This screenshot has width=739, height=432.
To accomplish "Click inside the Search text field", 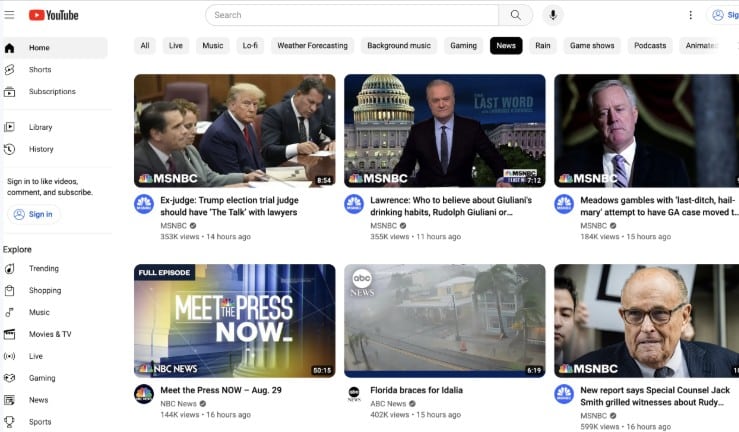I will (352, 15).
